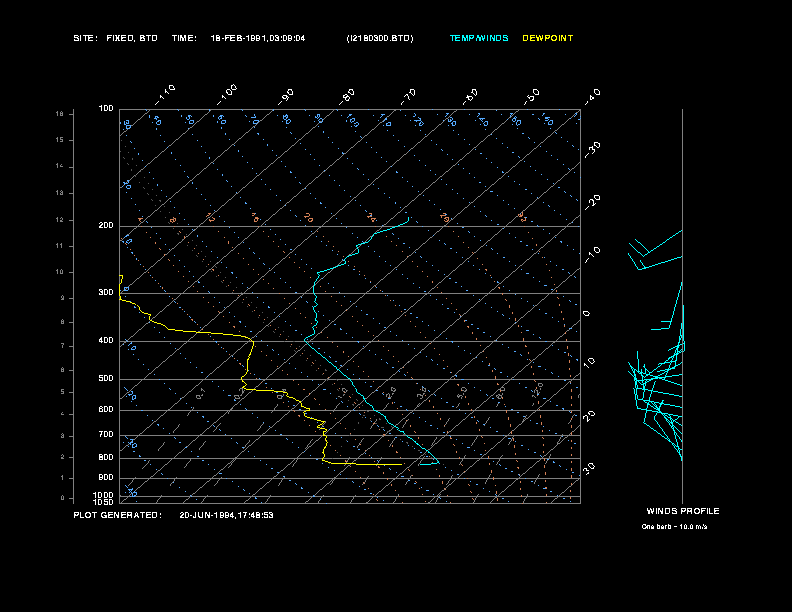Click the 900 pressure level label
This screenshot has width=792, height=612.
coord(106,477)
